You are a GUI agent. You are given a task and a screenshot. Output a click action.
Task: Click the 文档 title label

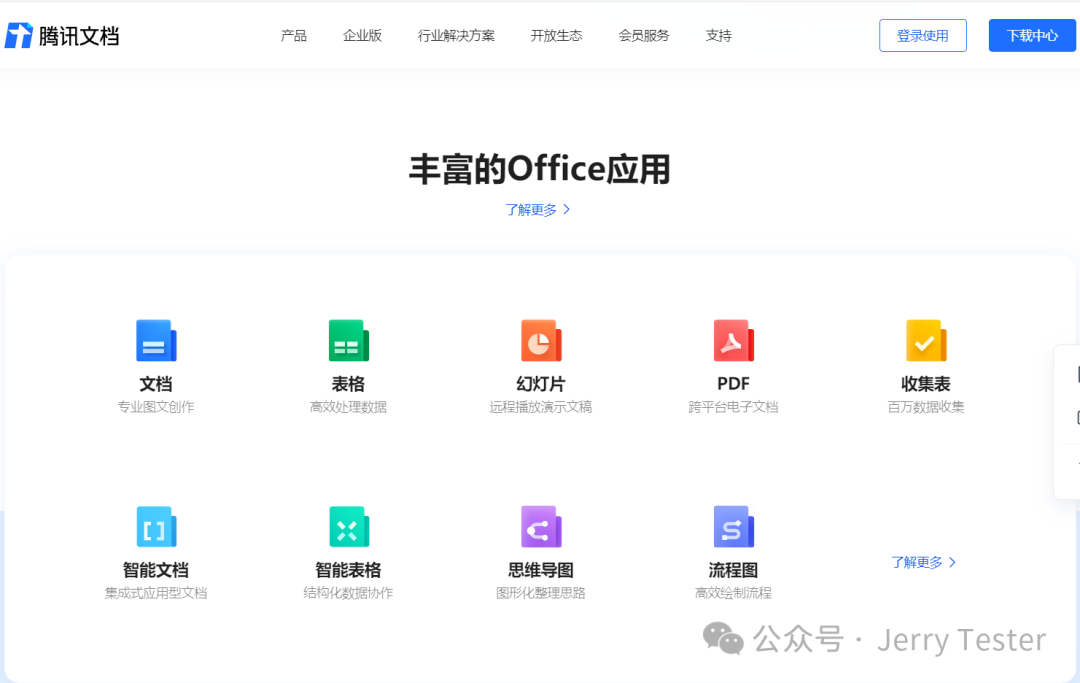(x=156, y=384)
